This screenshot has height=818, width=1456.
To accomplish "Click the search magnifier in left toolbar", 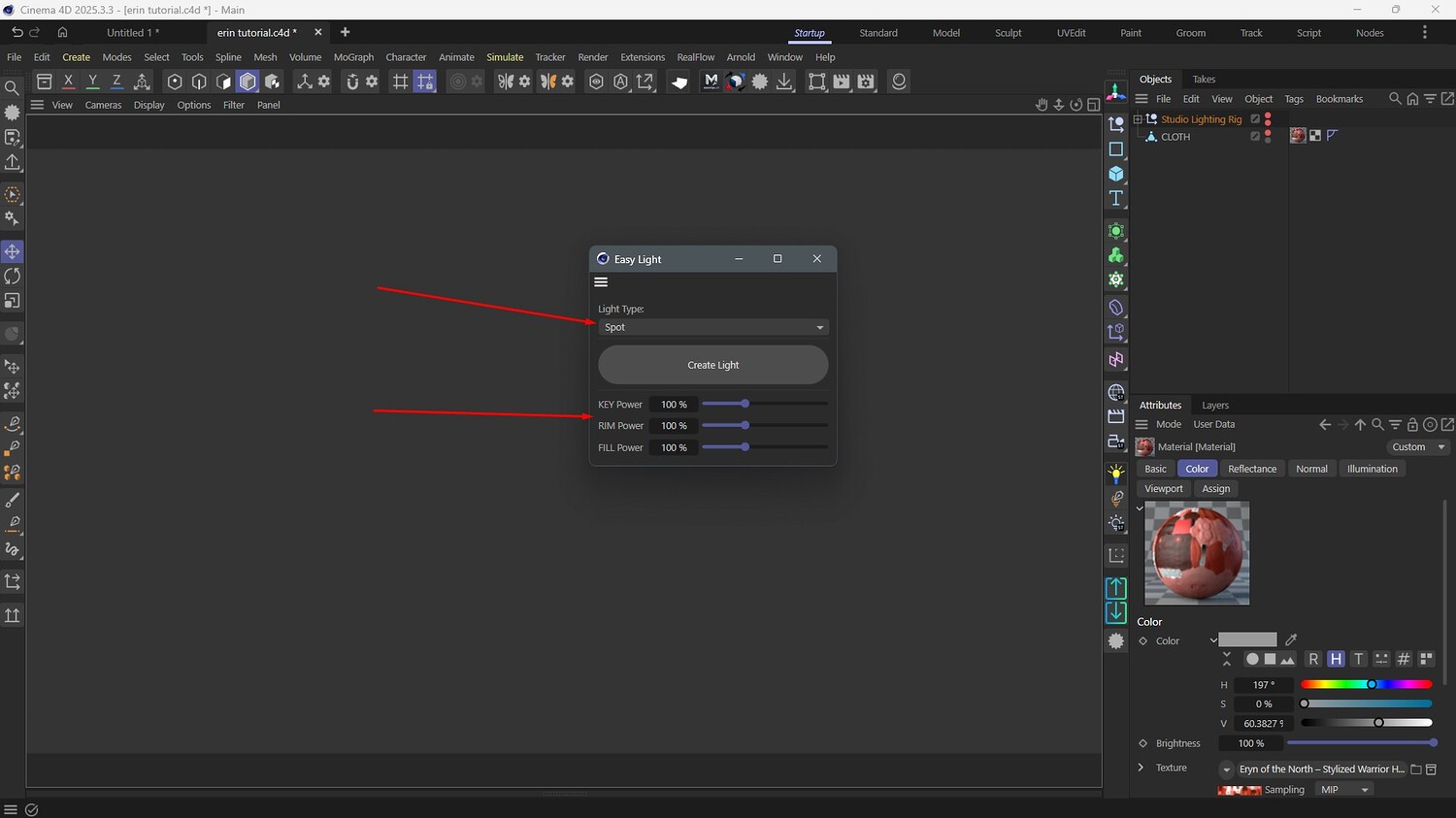I will point(13,88).
